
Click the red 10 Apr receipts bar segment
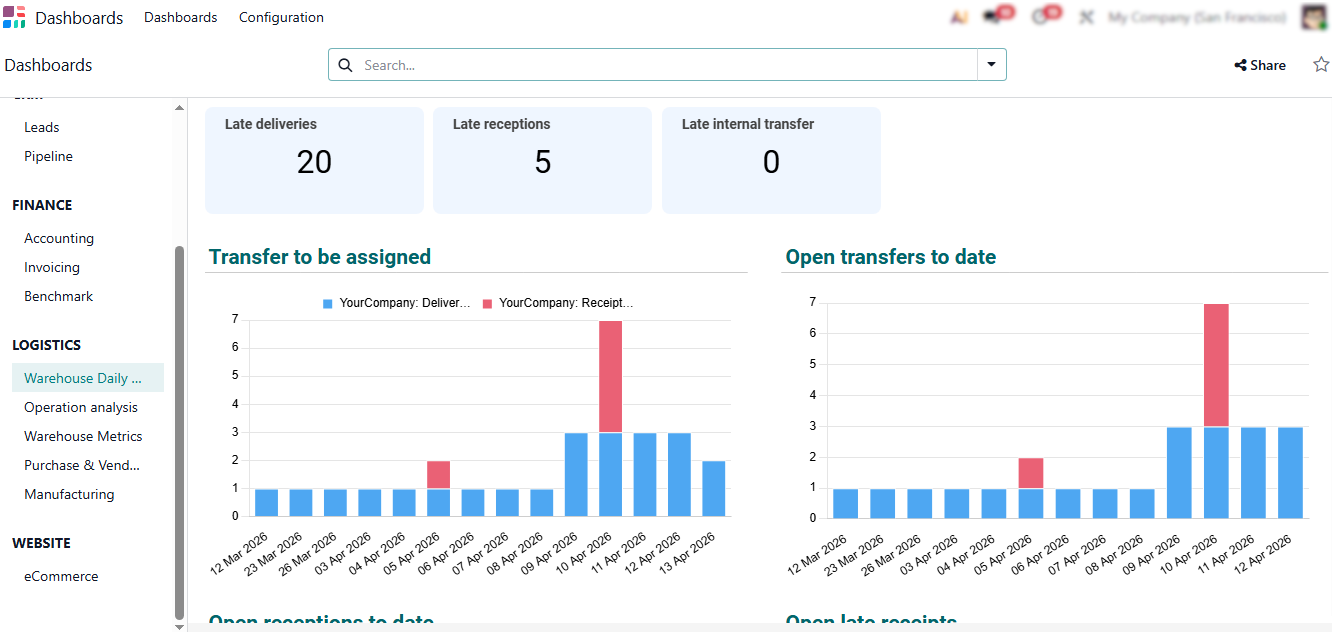pyautogui.click(x=610, y=376)
